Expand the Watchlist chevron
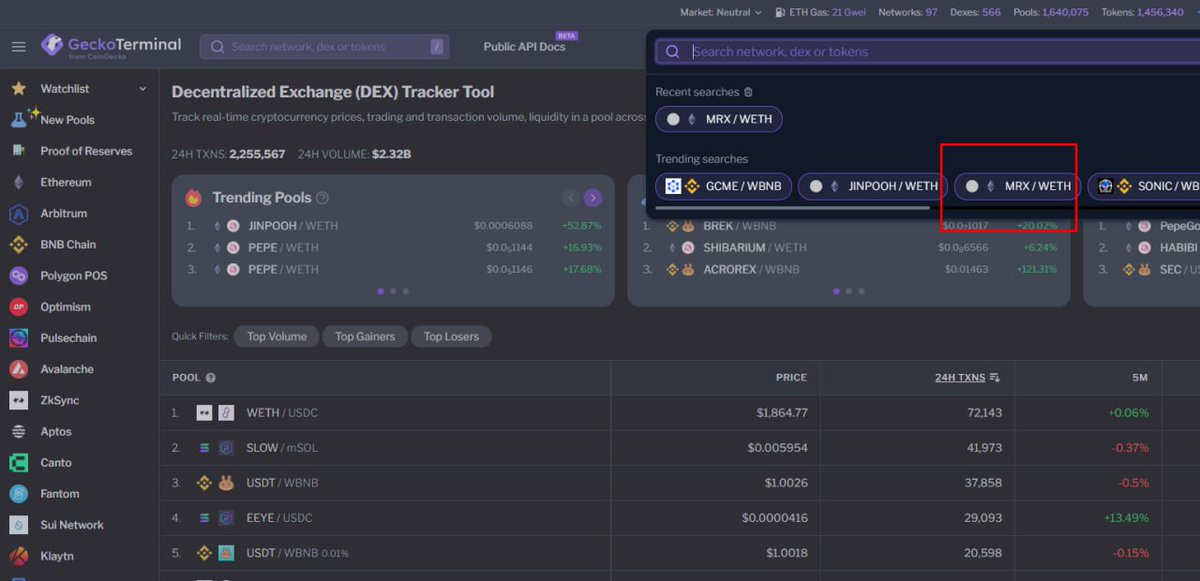The height and width of the screenshot is (581, 1200). point(143,89)
